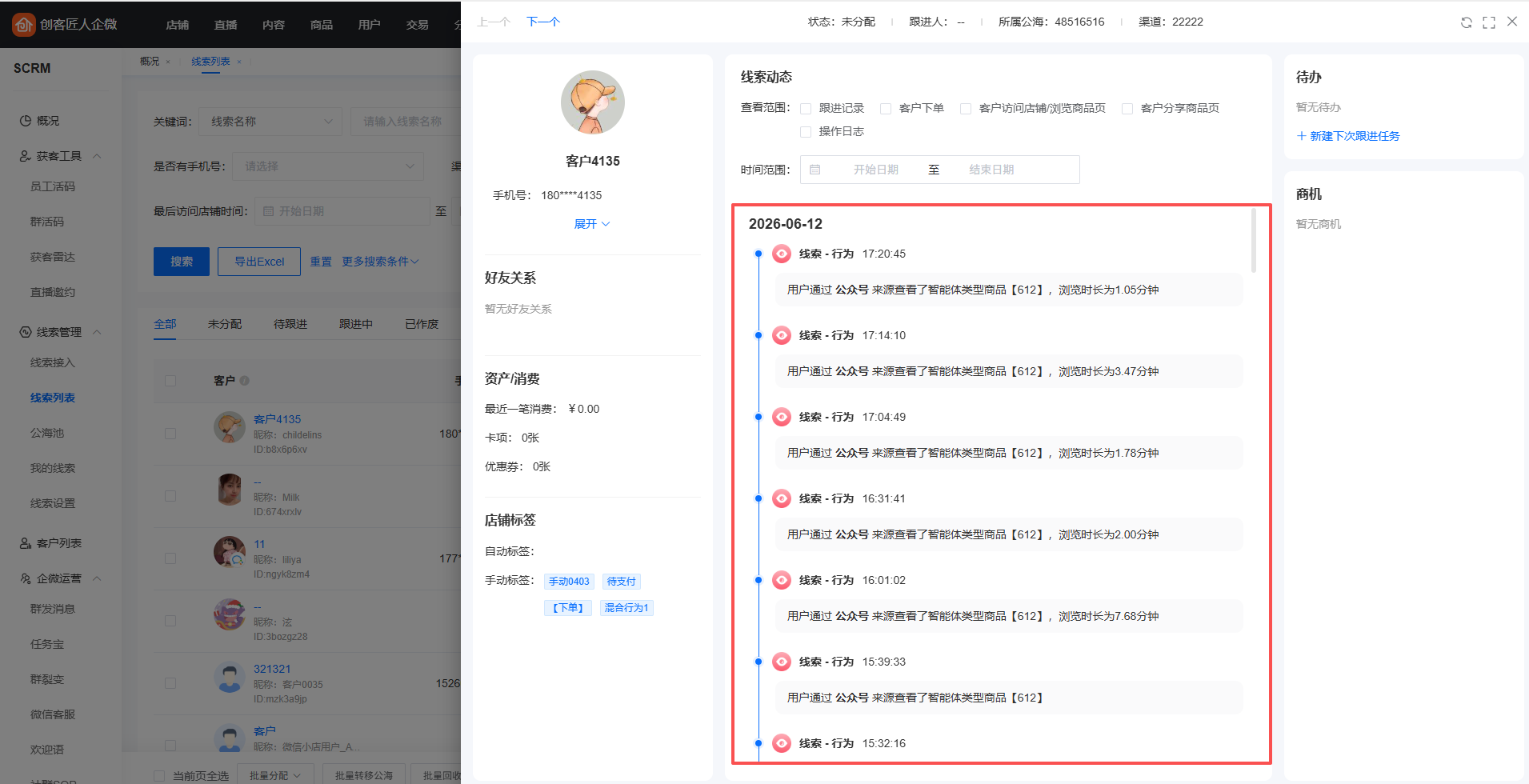Click the 导出Excel button

[259, 262]
